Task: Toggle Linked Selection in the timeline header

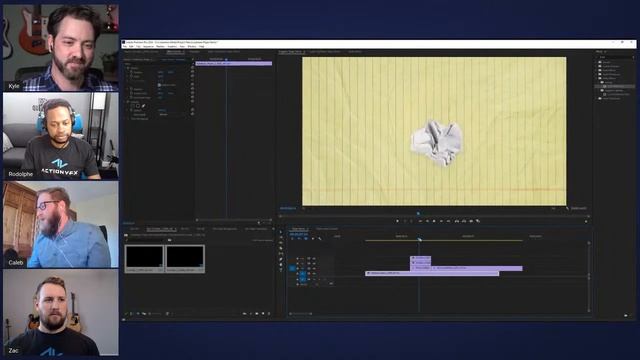Action: 306,239
